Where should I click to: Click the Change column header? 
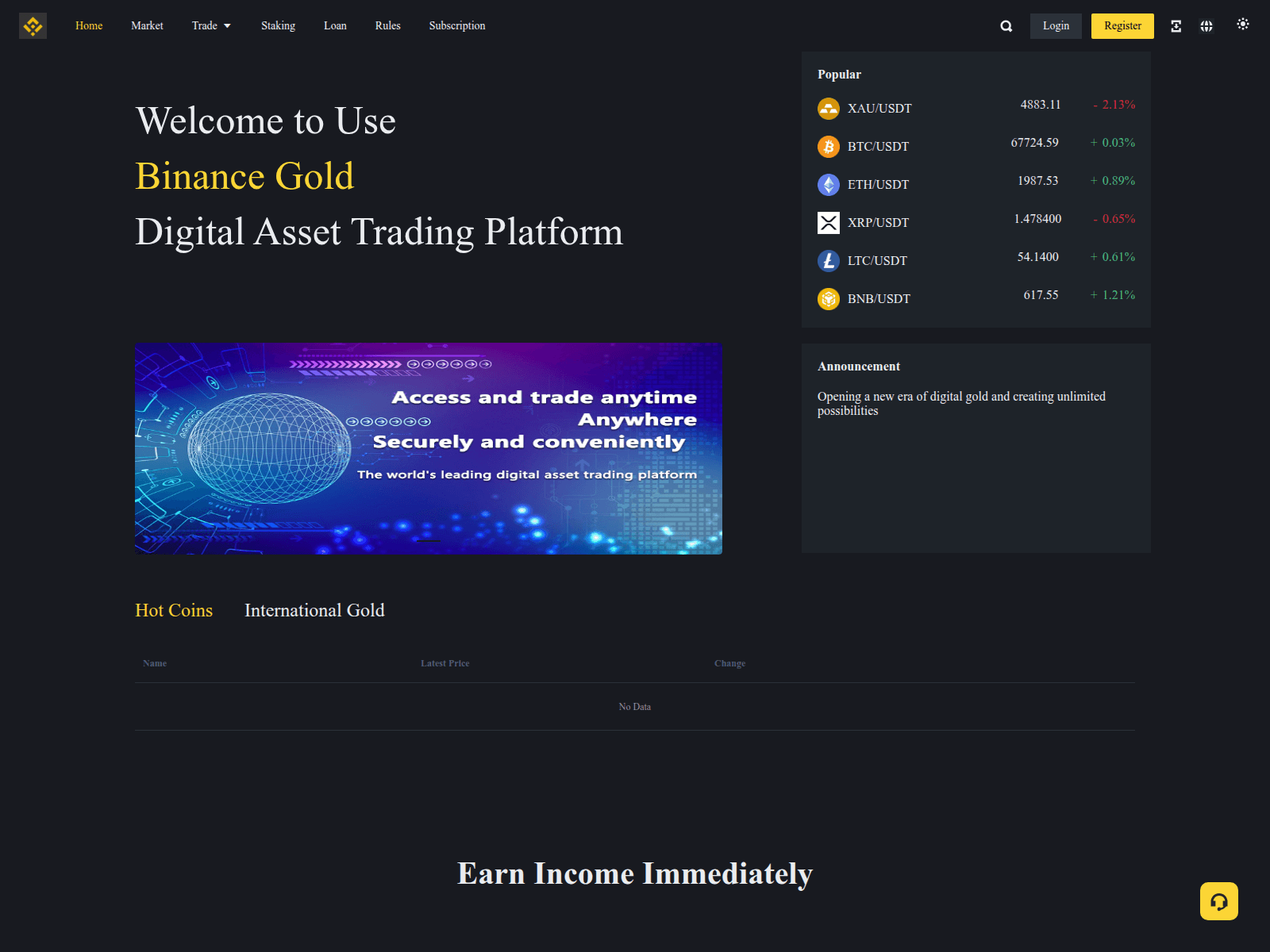[729, 663]
